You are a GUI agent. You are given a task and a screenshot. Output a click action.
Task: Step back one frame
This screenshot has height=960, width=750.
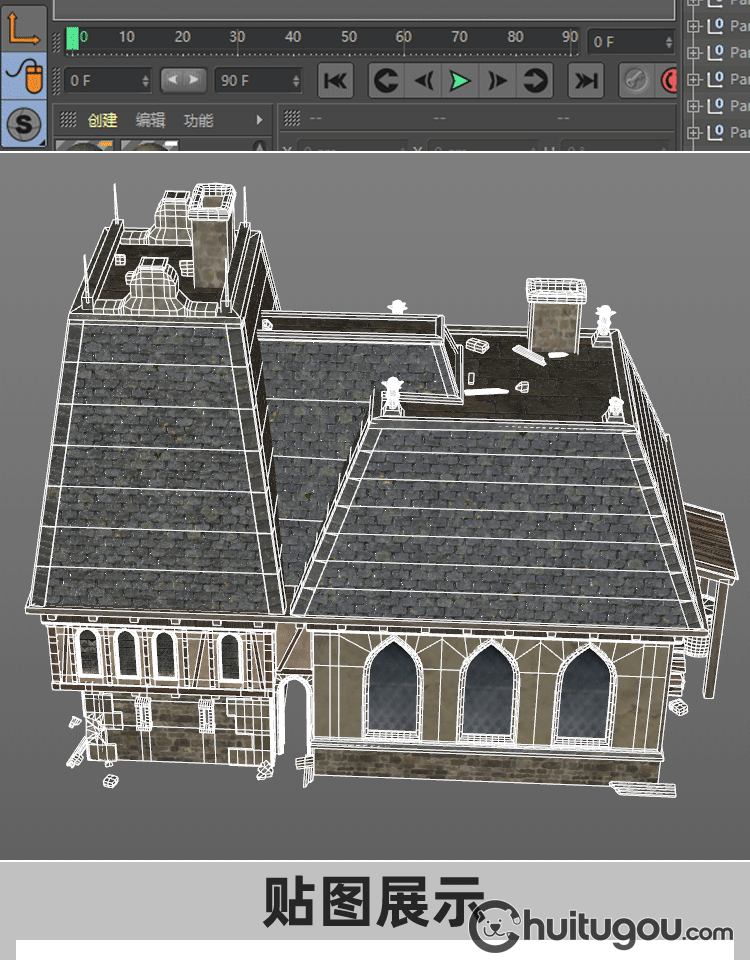click(423, 80)
